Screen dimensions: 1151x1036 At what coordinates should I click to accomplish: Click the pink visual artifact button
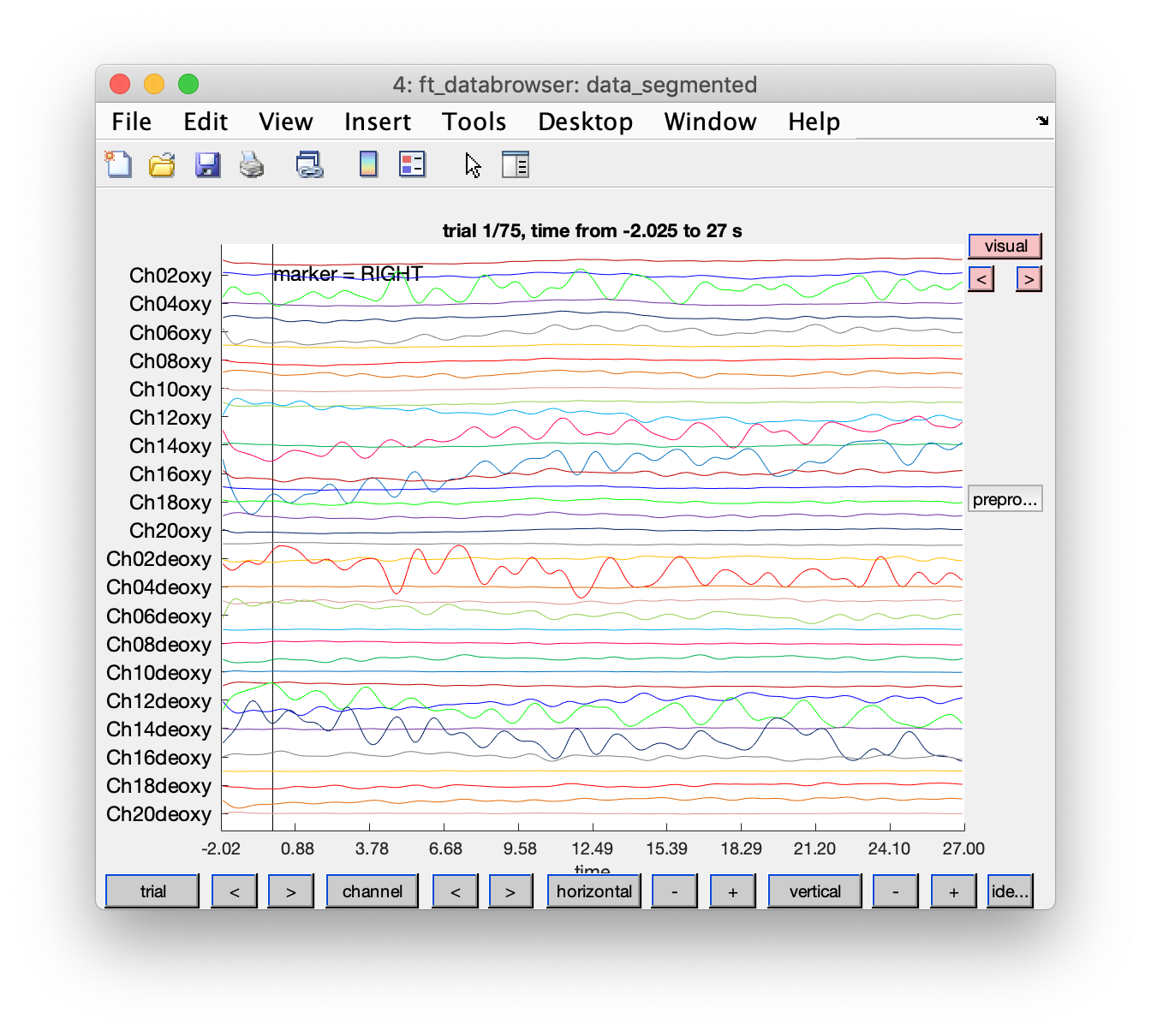coord(1005,246)
